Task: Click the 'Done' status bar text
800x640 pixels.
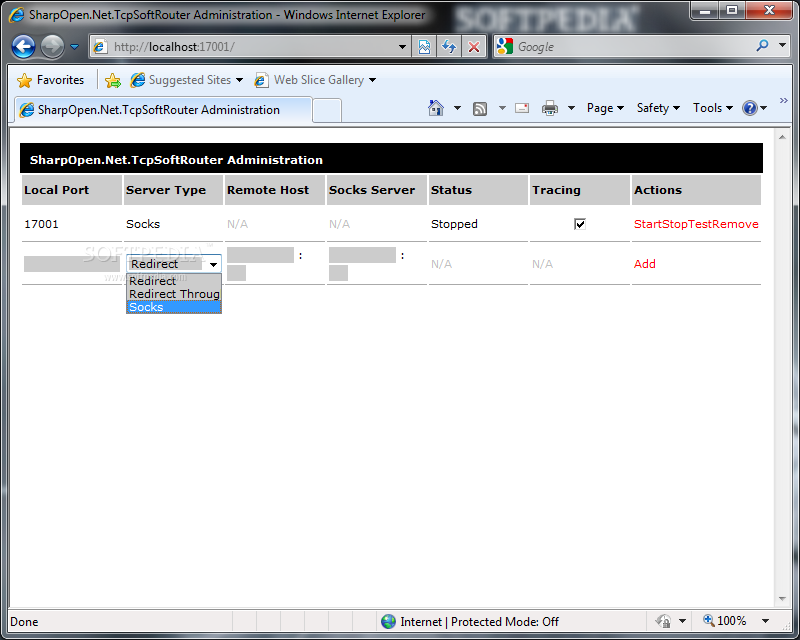Action: point(24,622)
